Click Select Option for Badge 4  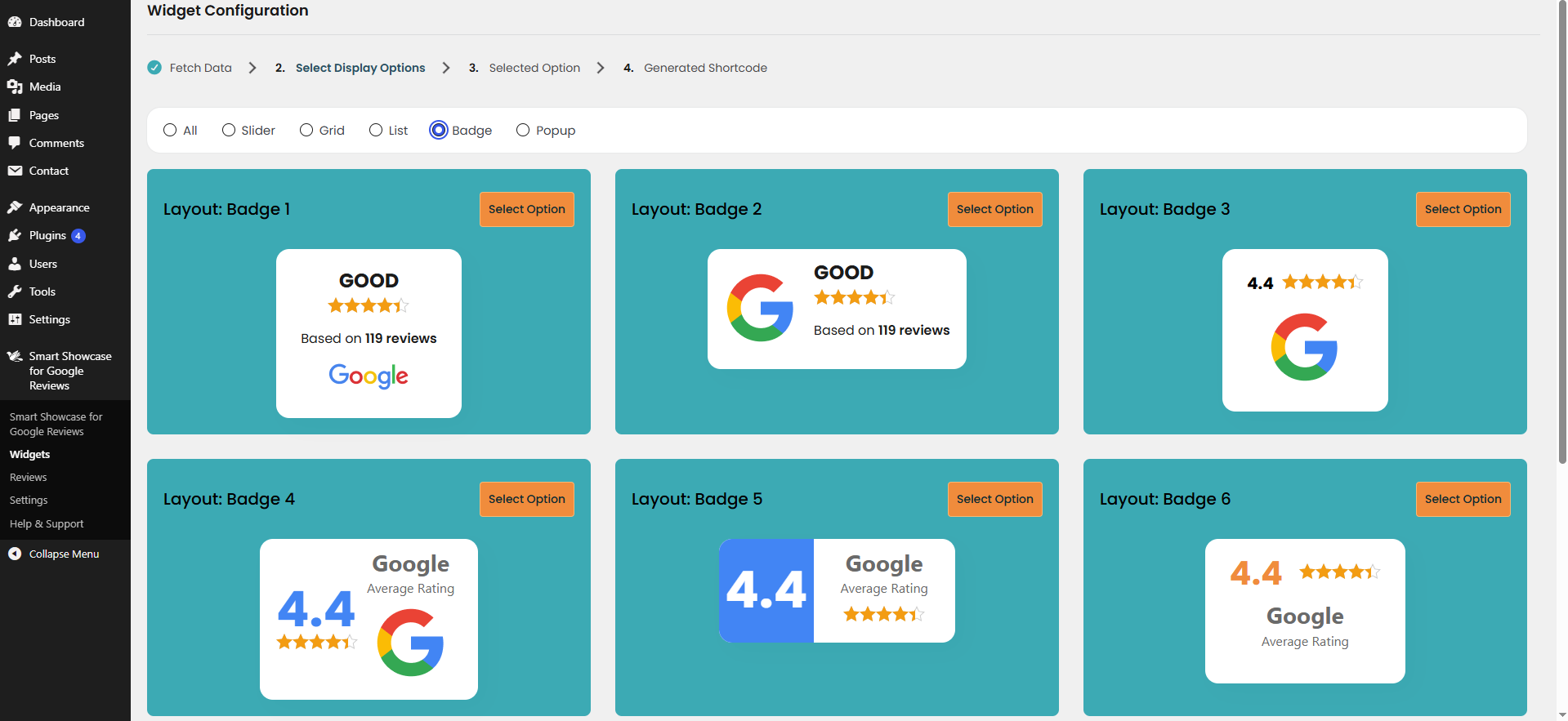527,499
